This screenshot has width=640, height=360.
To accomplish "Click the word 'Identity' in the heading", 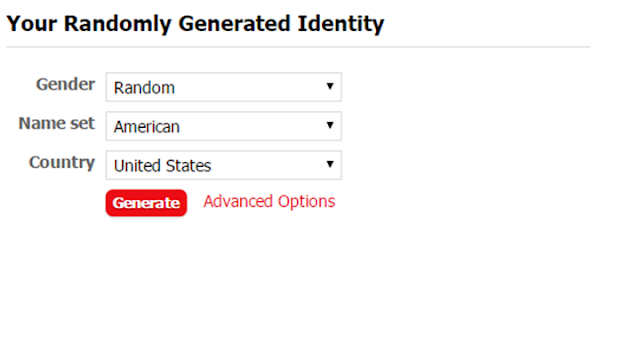I will point(341,24).
